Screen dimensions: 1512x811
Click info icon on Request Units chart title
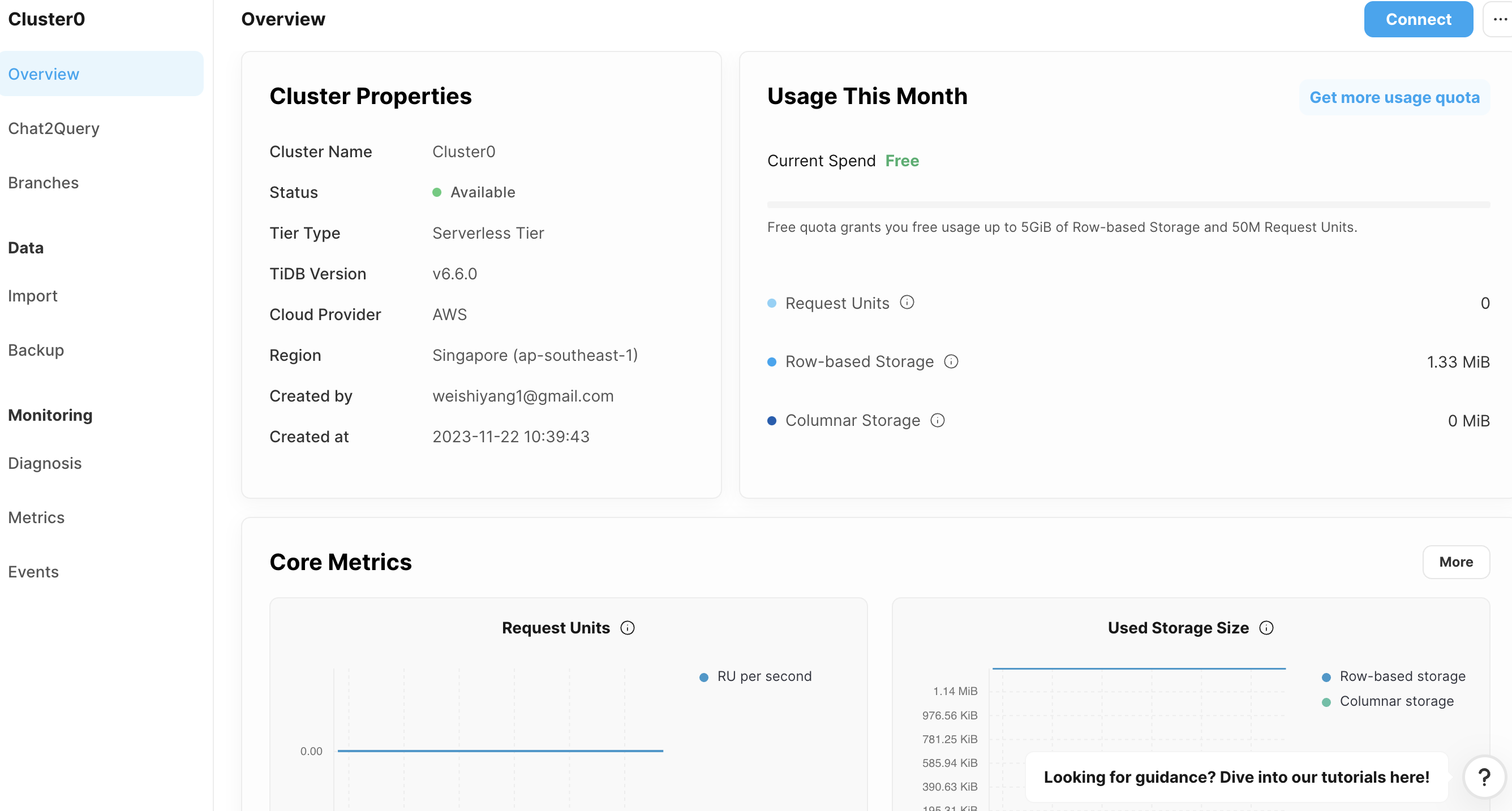pyautogui.click(x=628, y=628)
